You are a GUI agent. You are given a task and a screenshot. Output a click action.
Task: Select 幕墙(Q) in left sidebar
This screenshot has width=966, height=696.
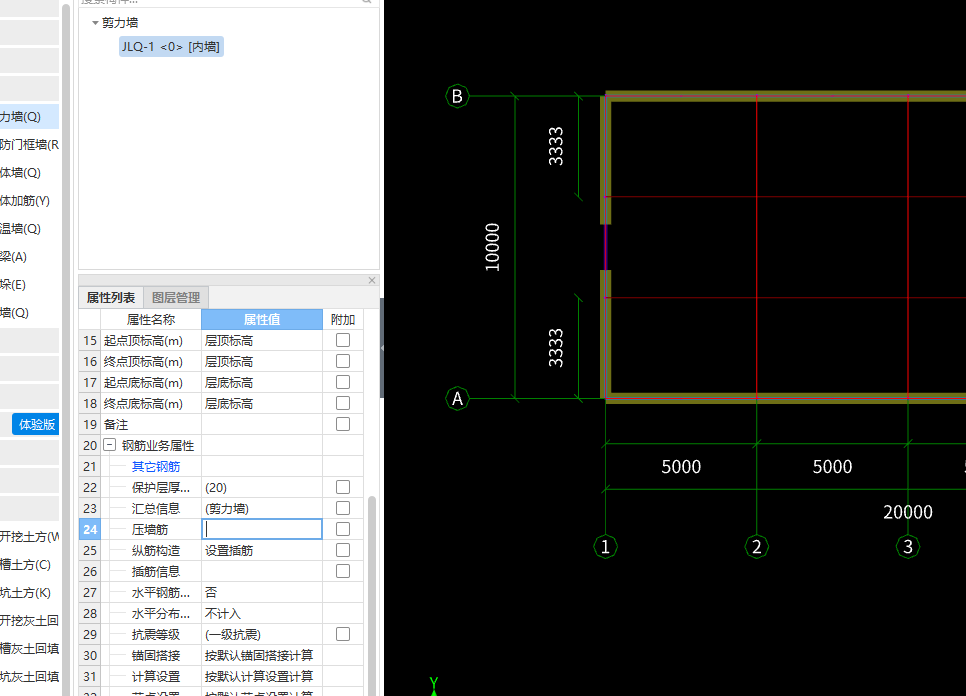pos(29,312)
